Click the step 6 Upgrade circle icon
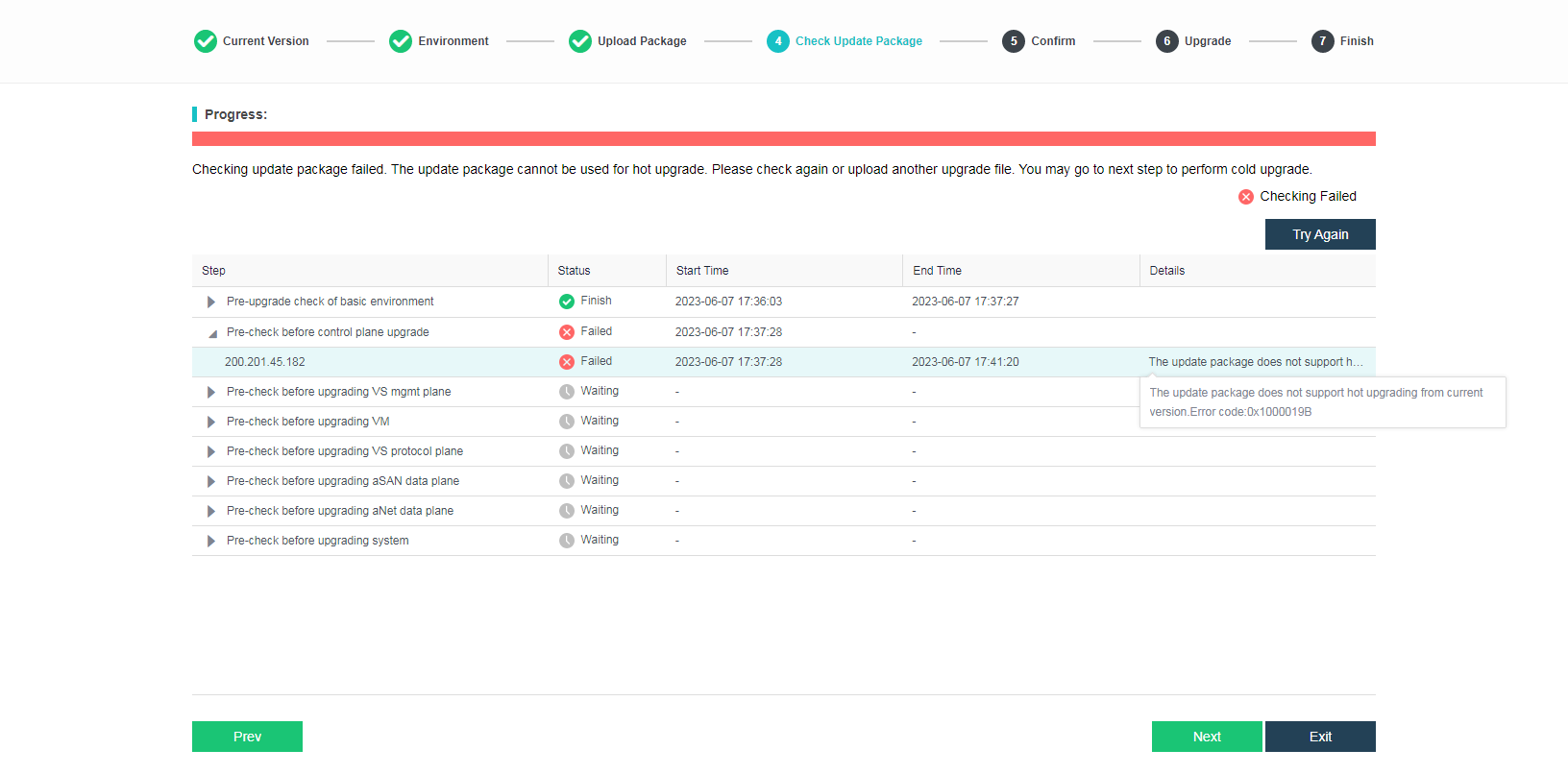This screenshot has width=1568, height=774. 1167,41
